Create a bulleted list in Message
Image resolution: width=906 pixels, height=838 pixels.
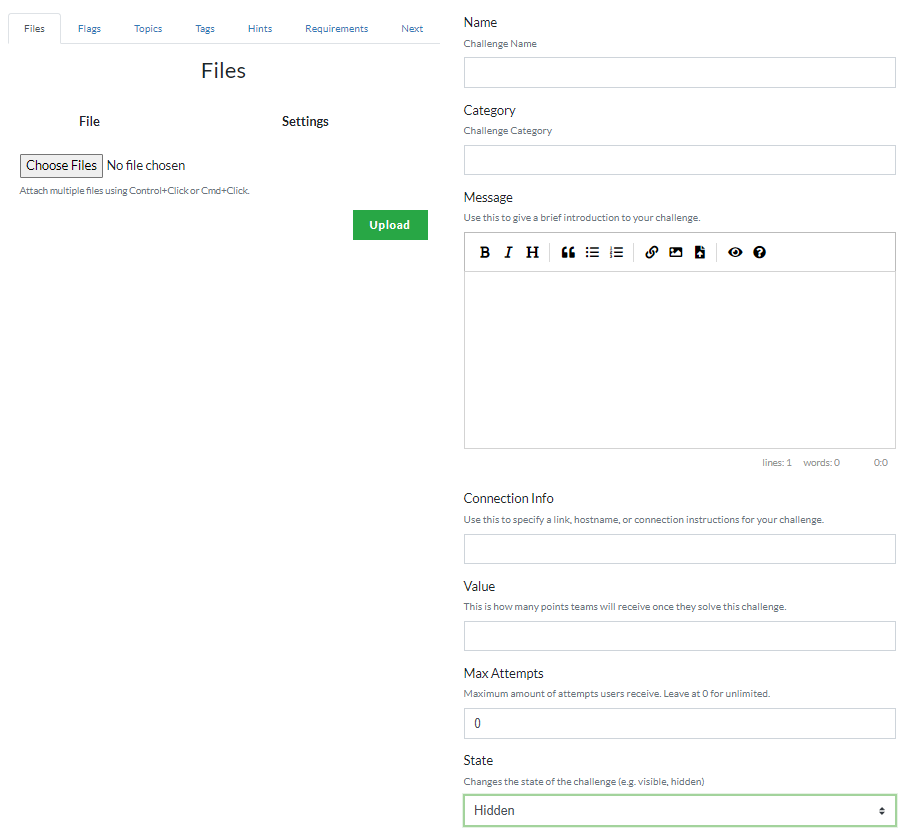coord(592,253)
